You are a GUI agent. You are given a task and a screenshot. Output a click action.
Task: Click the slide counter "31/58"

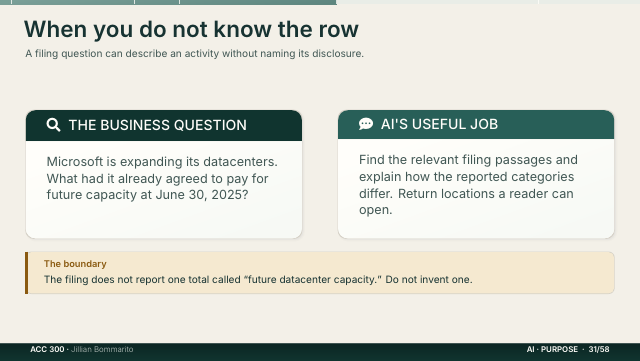click(x=599, y=349)
